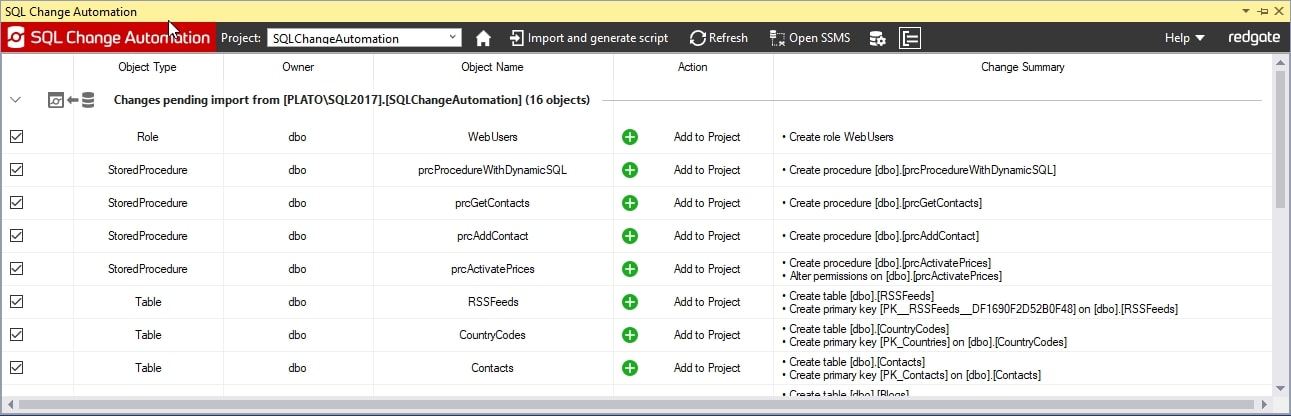
Task: Click green plus icon for prcActivatePrices
Action: click(630, 269)
